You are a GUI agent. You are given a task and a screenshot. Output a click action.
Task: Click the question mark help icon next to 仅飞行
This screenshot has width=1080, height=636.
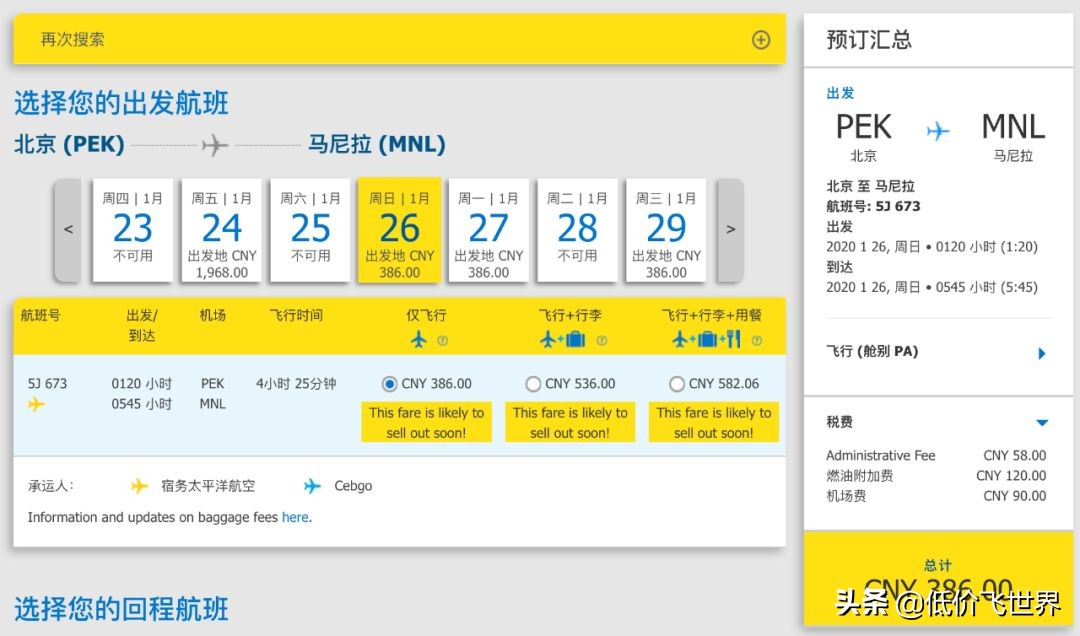(x=444, y=341)
